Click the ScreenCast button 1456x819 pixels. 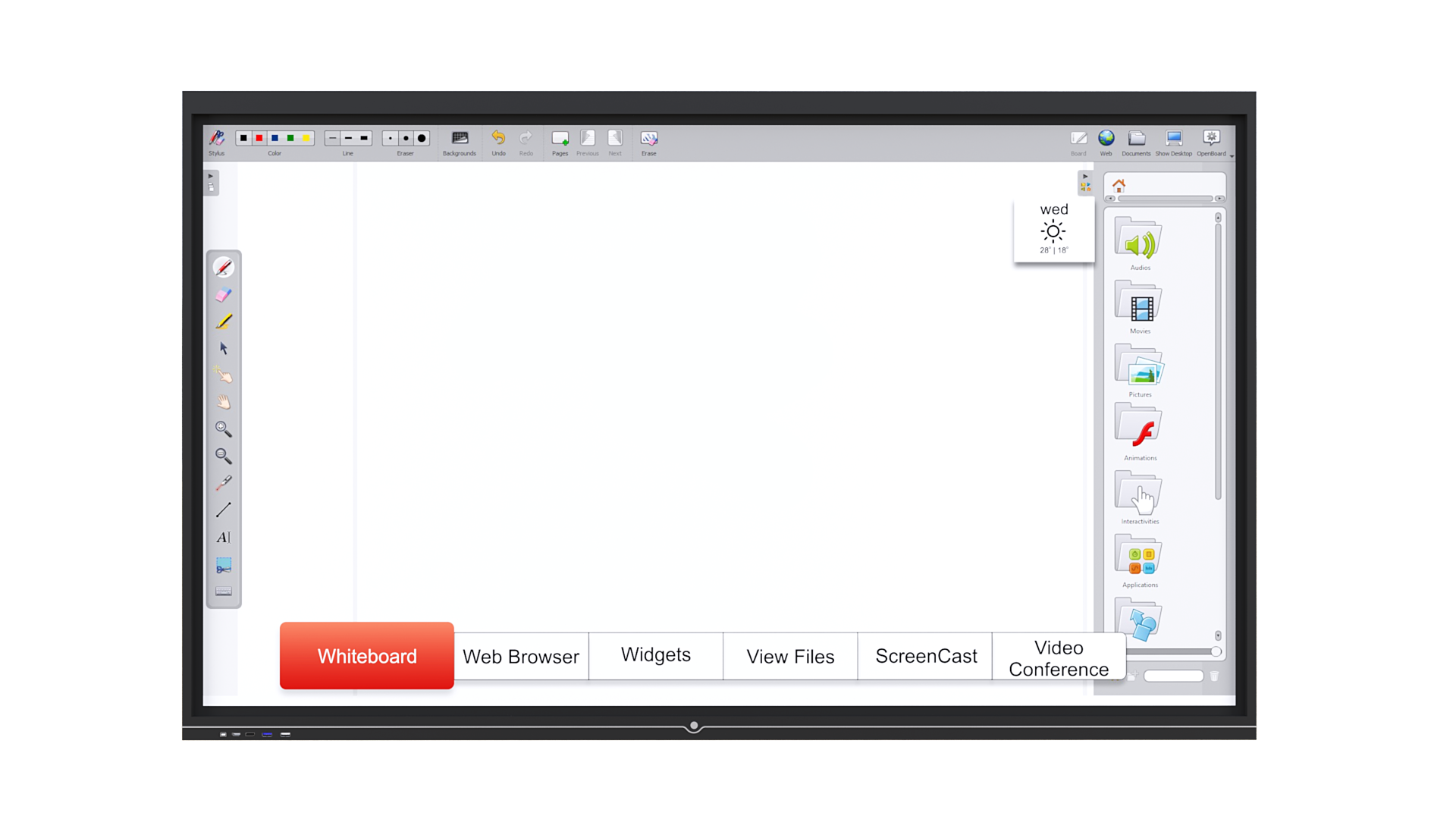(925, 655)
